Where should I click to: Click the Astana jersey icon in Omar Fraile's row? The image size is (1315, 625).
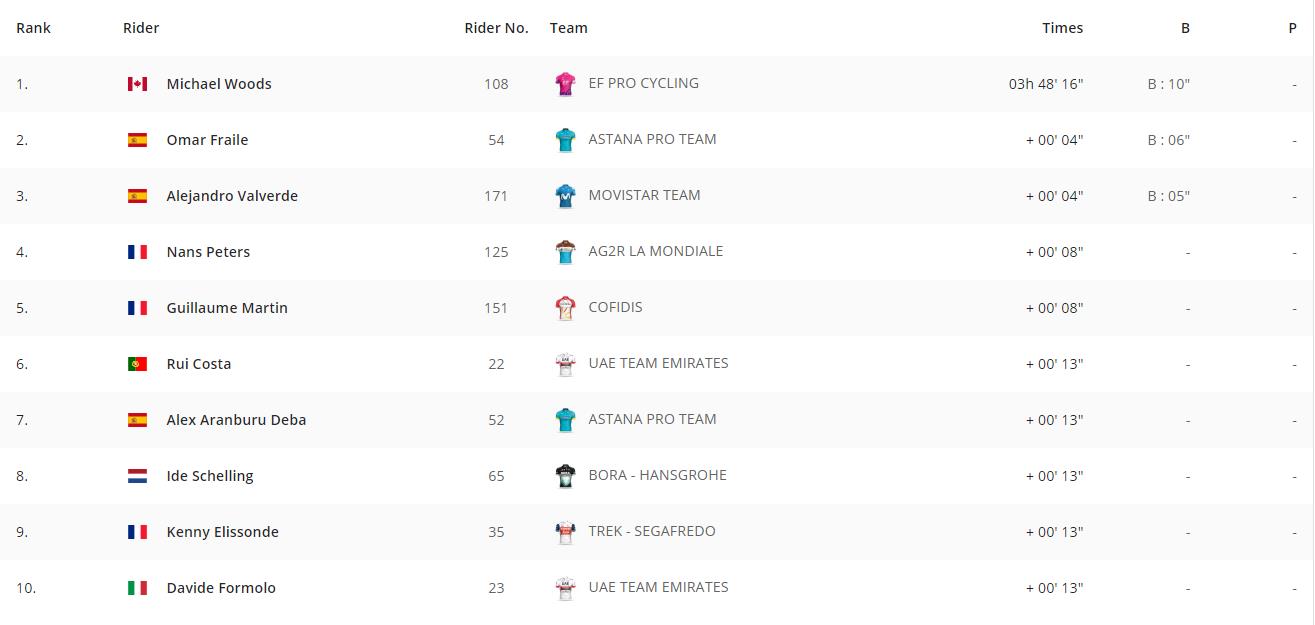tap(565, 140)
